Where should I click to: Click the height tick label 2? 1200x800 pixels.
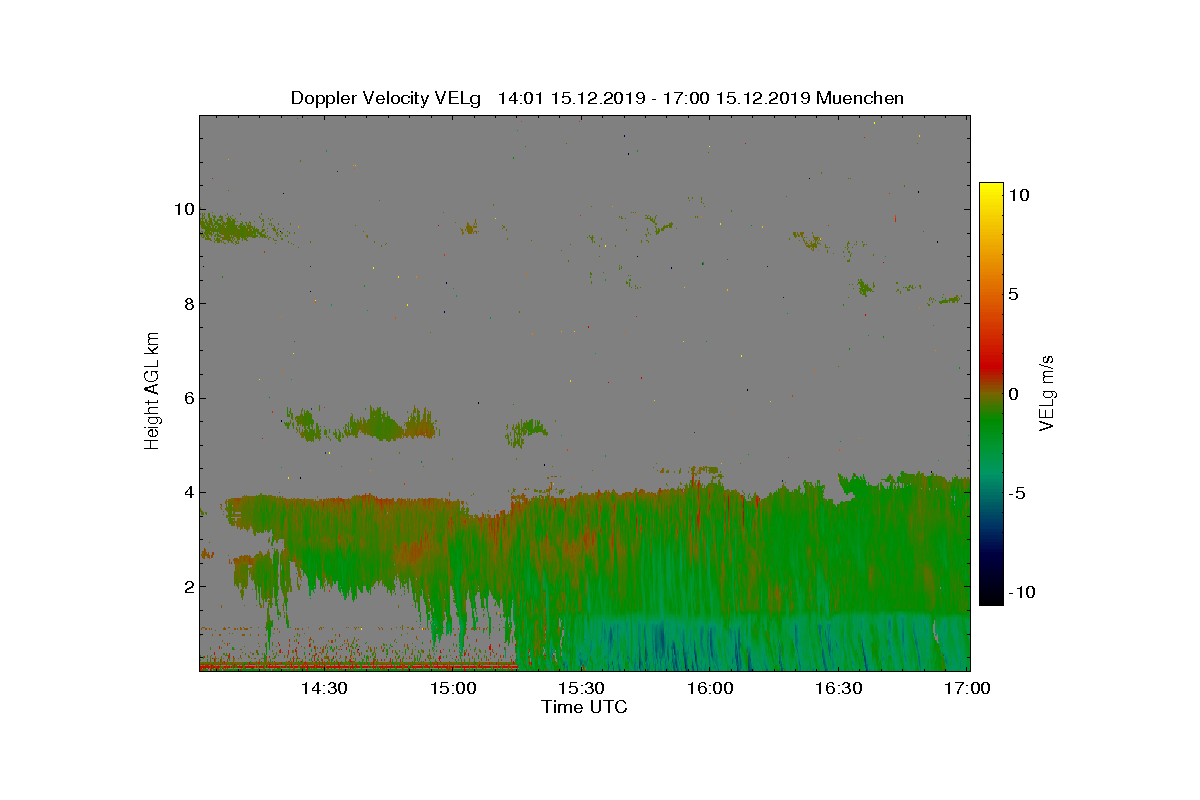(187, 586)
